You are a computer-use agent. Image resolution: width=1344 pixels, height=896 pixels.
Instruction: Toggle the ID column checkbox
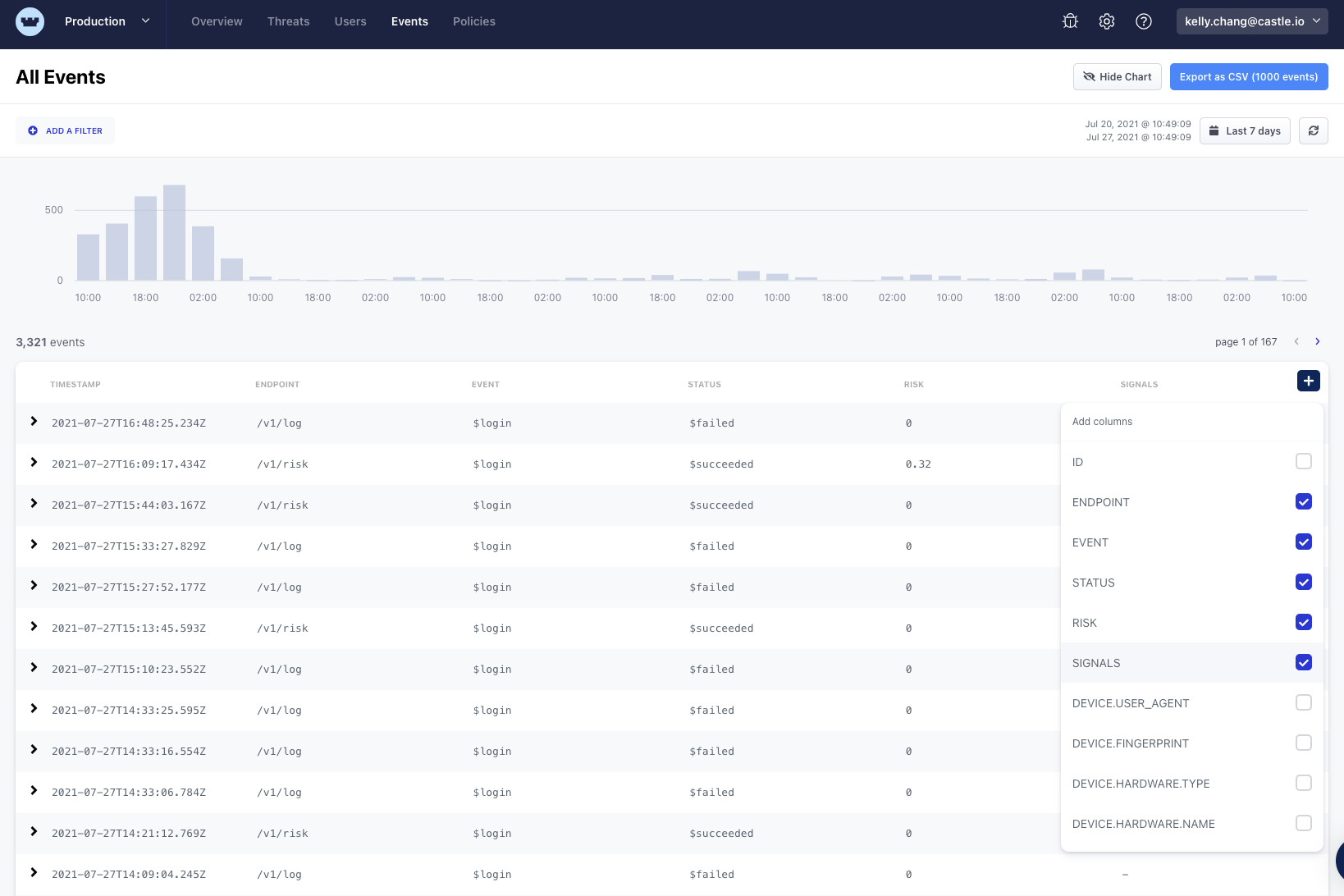tap(1304, 461)
